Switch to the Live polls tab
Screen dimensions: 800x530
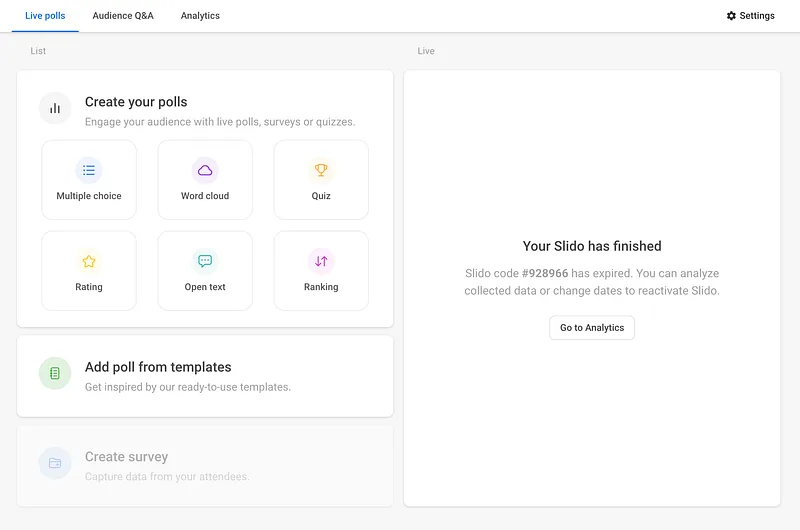pyautogui.click(x=45, y=16)
